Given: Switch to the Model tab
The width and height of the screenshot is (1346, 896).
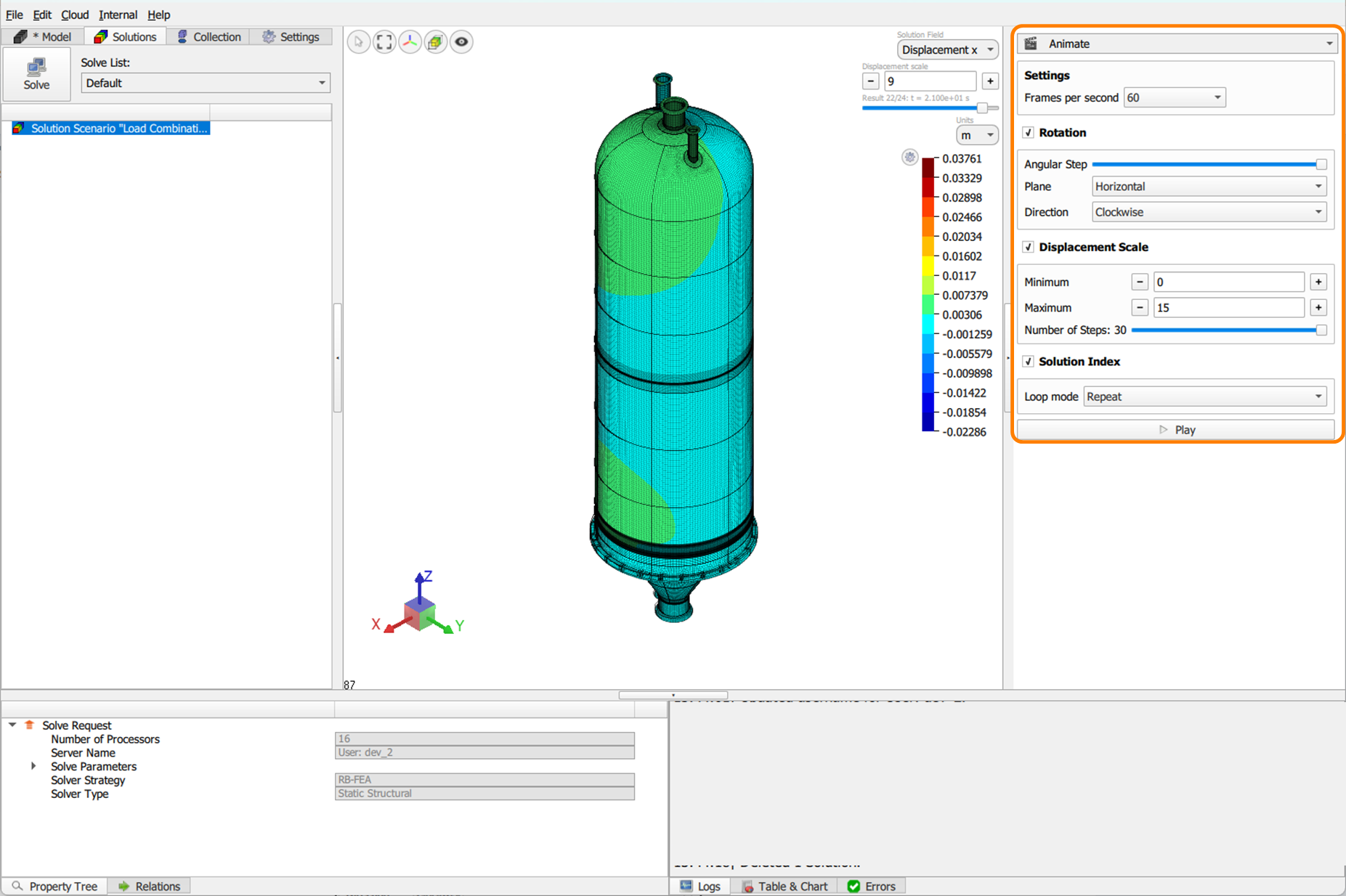Looking at the screenshot, I should [x=43, y=37].
